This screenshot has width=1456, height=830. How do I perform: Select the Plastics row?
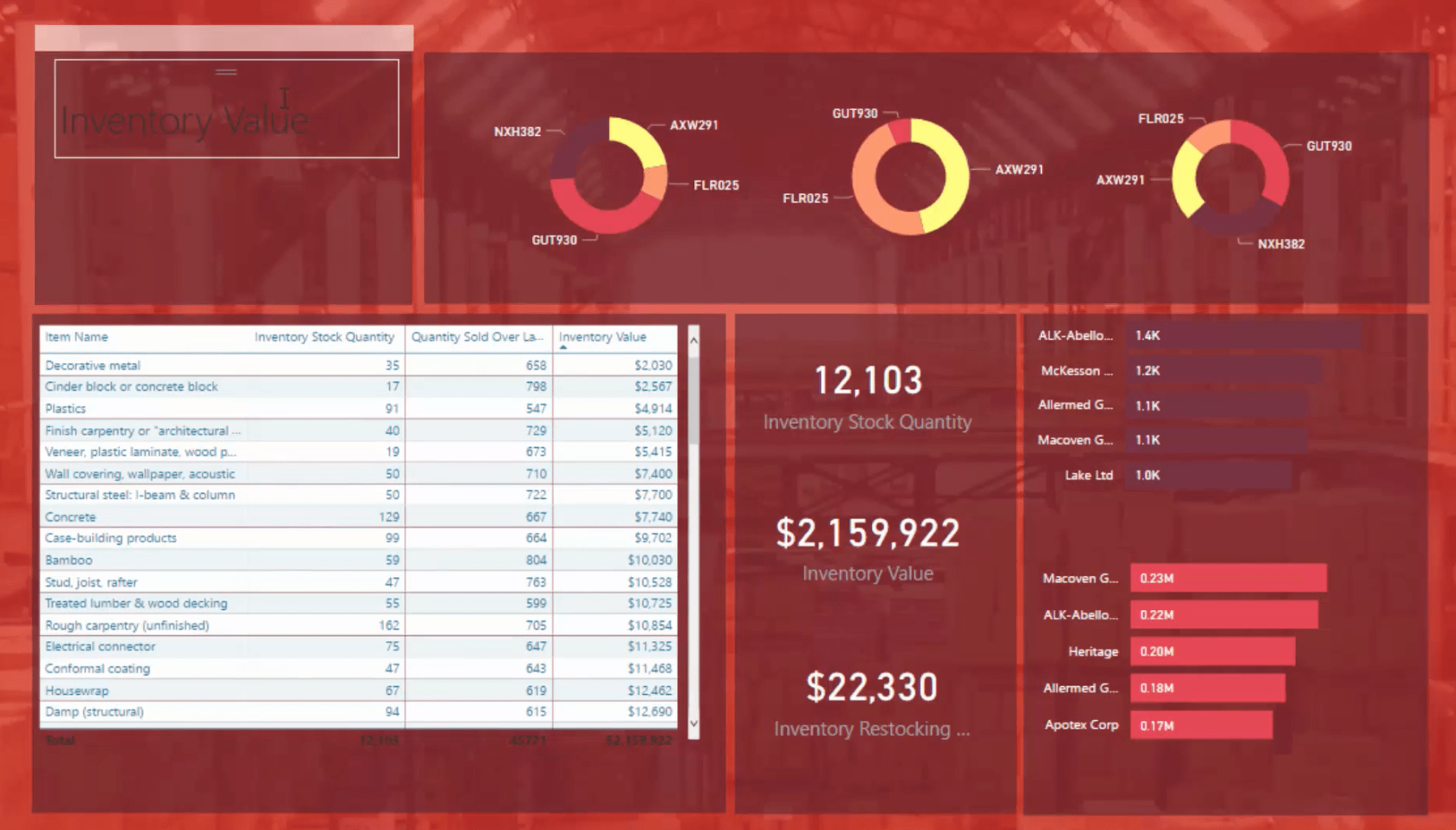(x=359, y=408)
